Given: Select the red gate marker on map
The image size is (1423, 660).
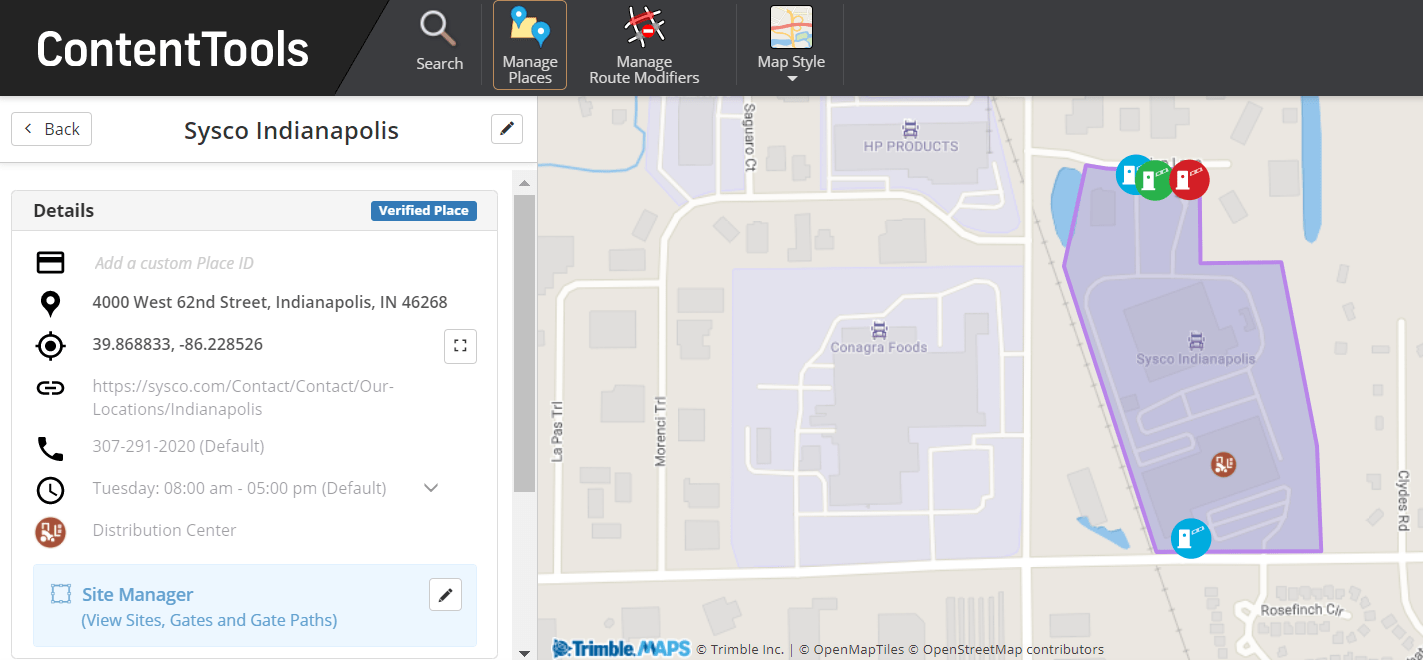Looking at the screenshot, I should (x=1189, y=180).
